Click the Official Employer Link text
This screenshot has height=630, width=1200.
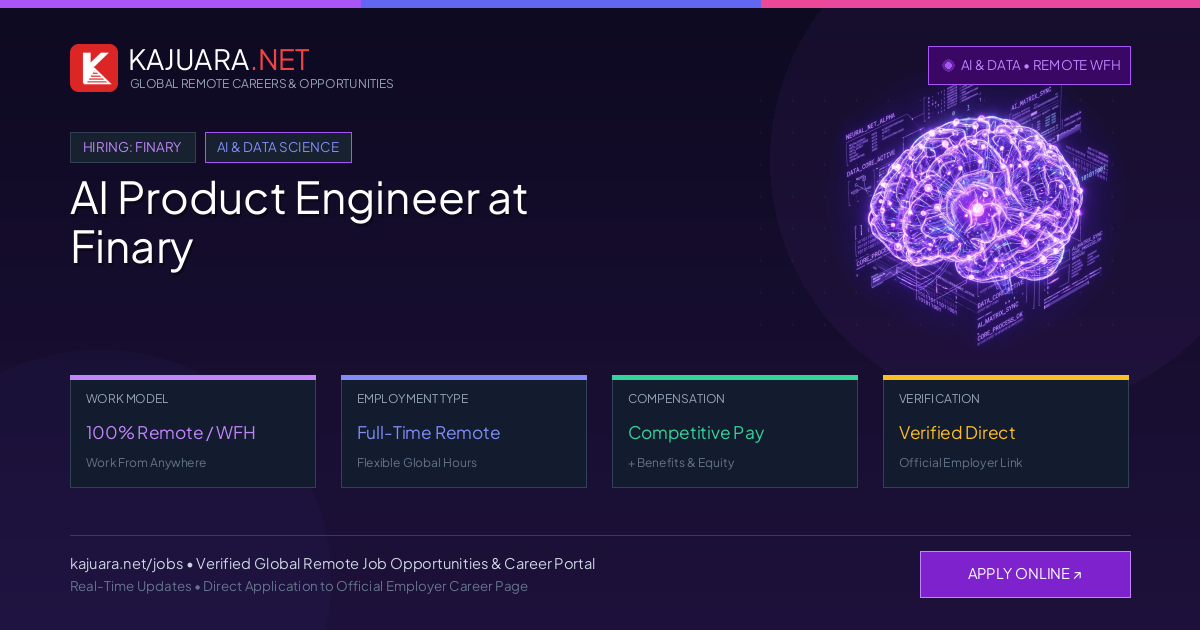tap(961, 463)
